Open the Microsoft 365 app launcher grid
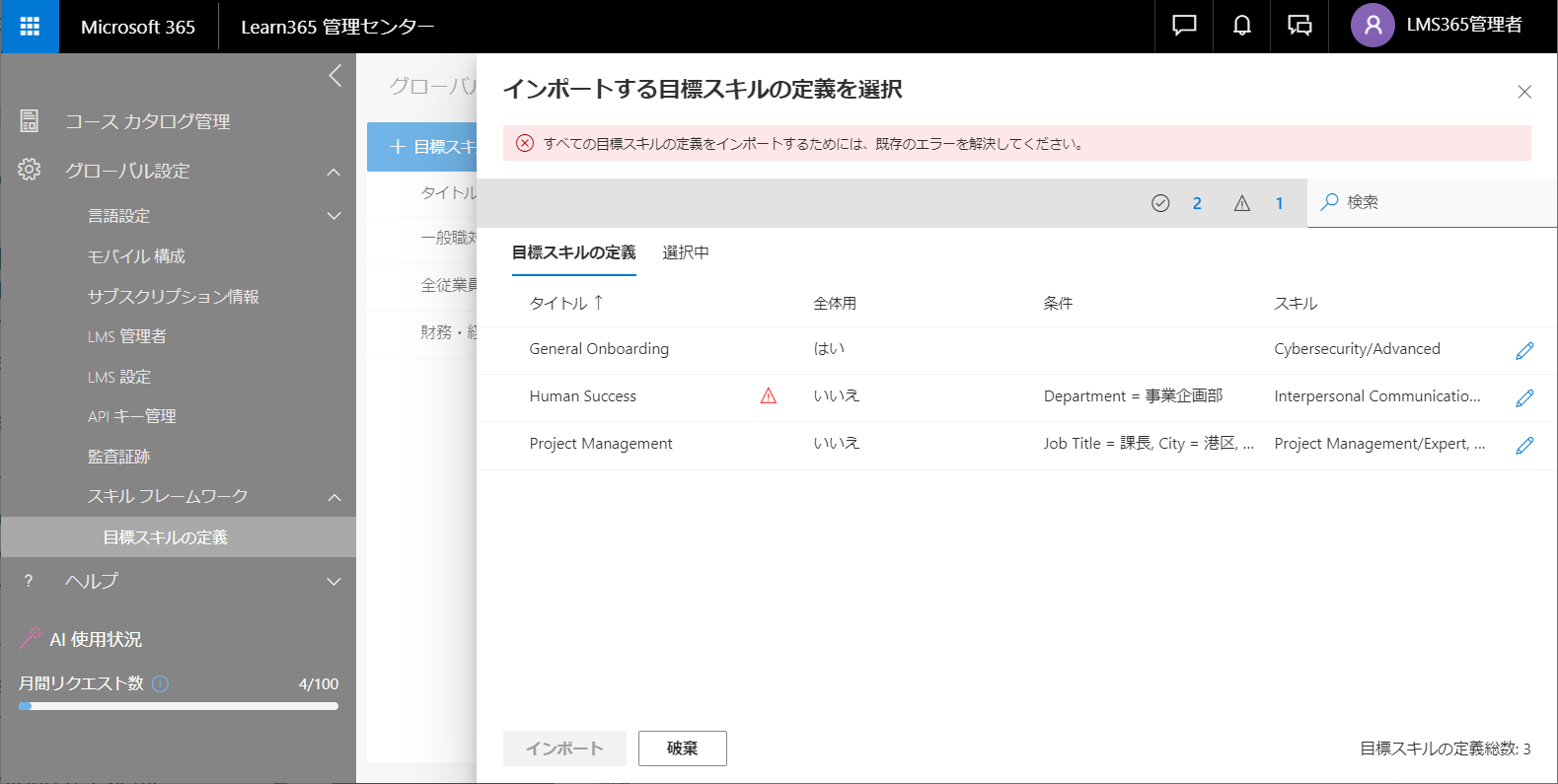 click(x=30, y=27)
